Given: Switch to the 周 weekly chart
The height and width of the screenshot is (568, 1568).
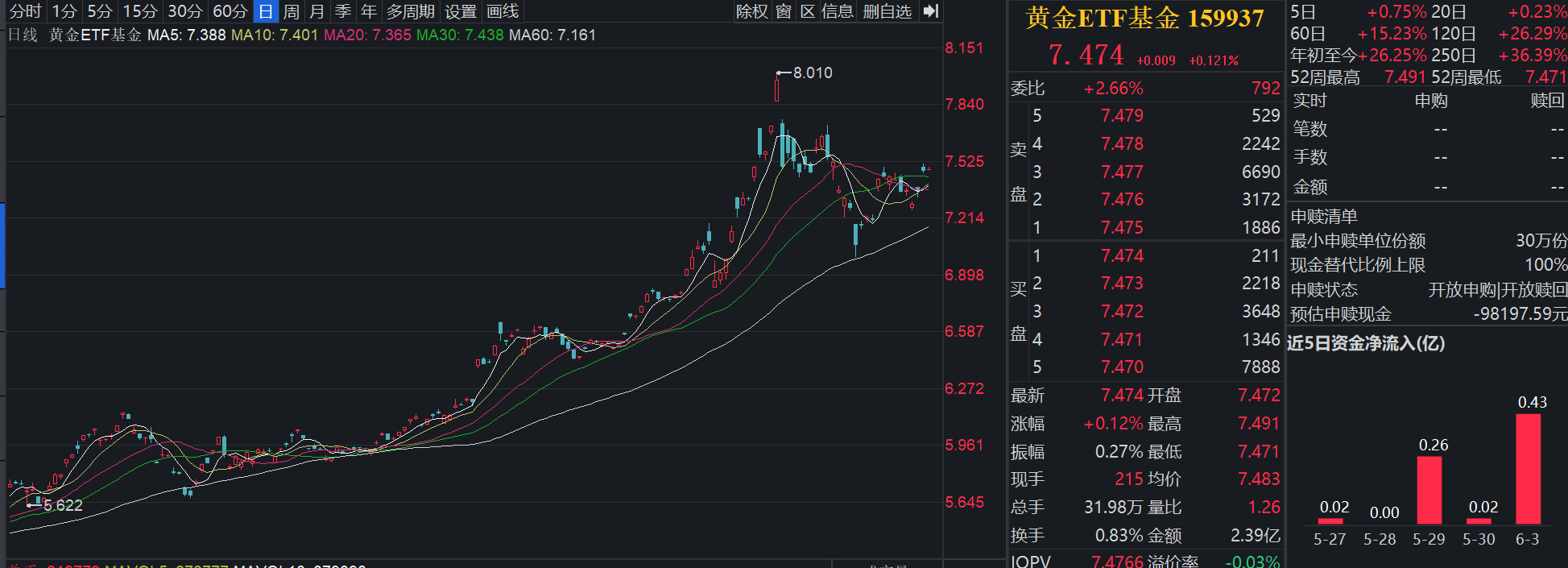Looking at the screenshot, I should pos(291,11).
